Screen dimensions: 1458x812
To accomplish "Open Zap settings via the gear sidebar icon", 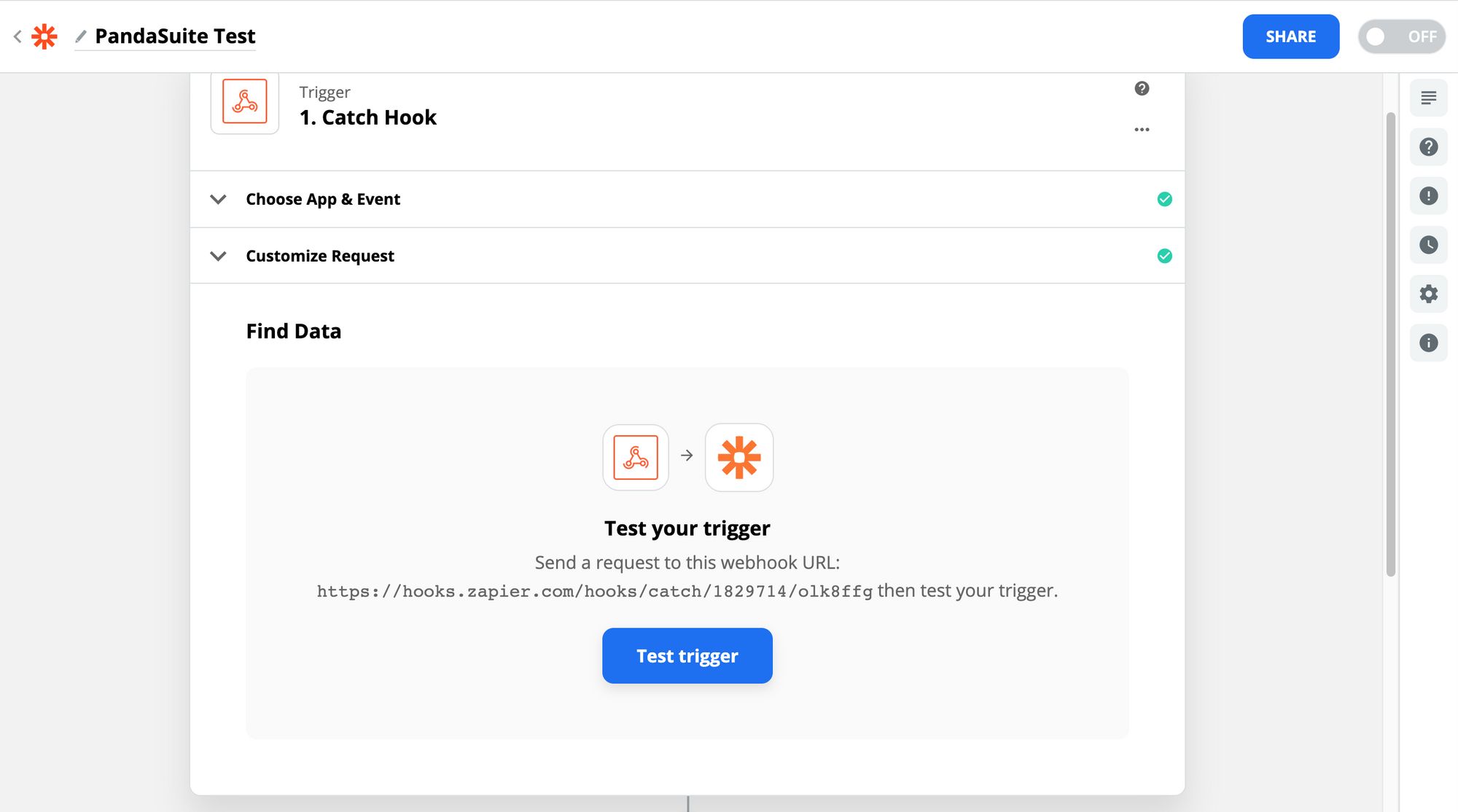I will click(x=1428, y=294).
